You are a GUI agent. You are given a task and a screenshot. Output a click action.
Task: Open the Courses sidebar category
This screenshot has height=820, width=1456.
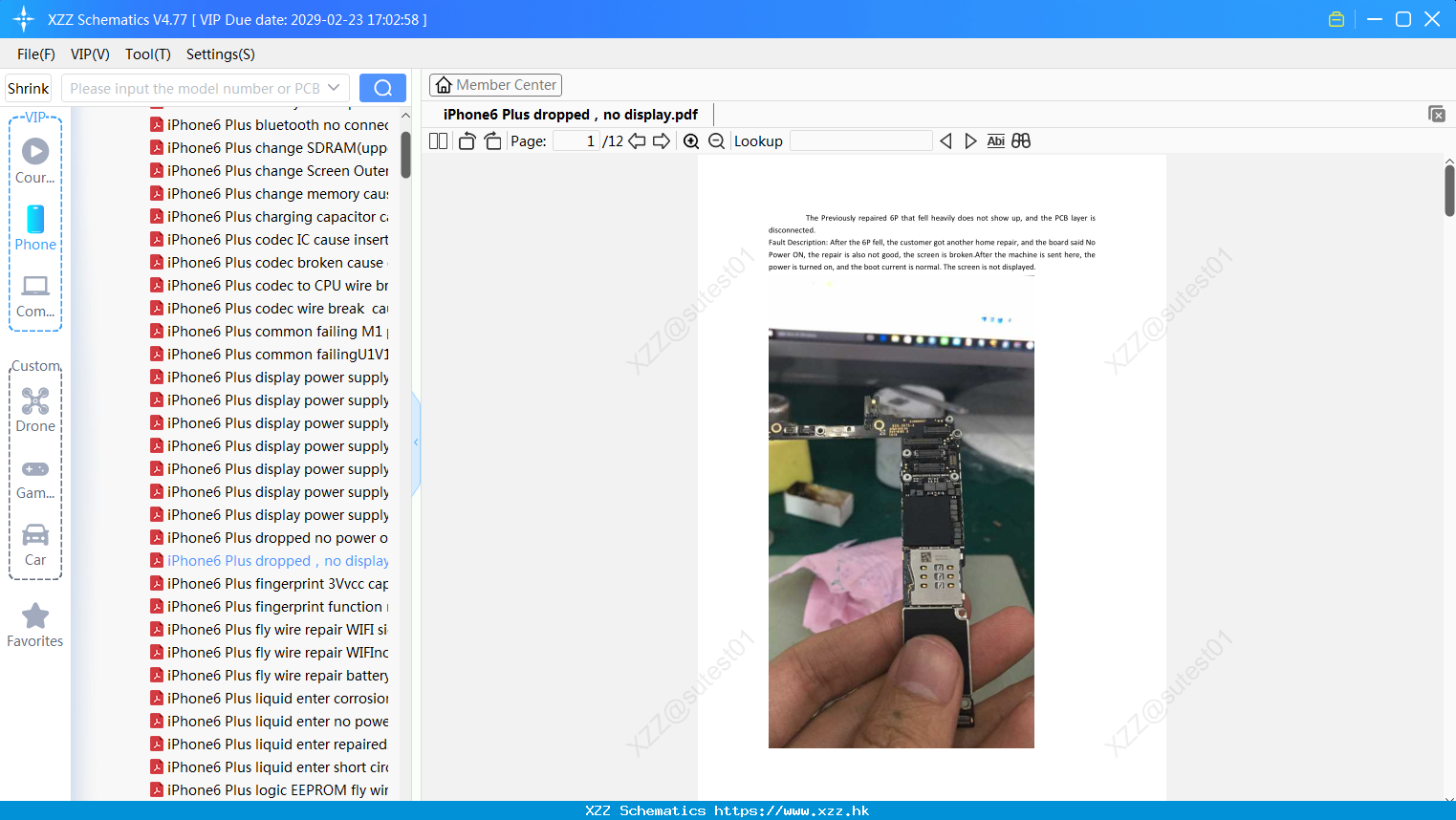pyautogui.click(x=35, y=161)
